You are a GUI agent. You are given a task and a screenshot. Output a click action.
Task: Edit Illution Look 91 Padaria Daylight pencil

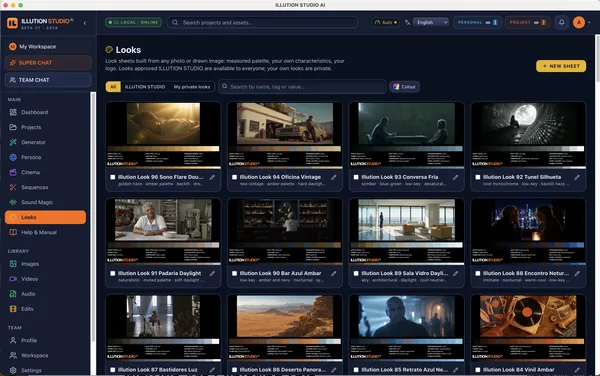(212, 273)
